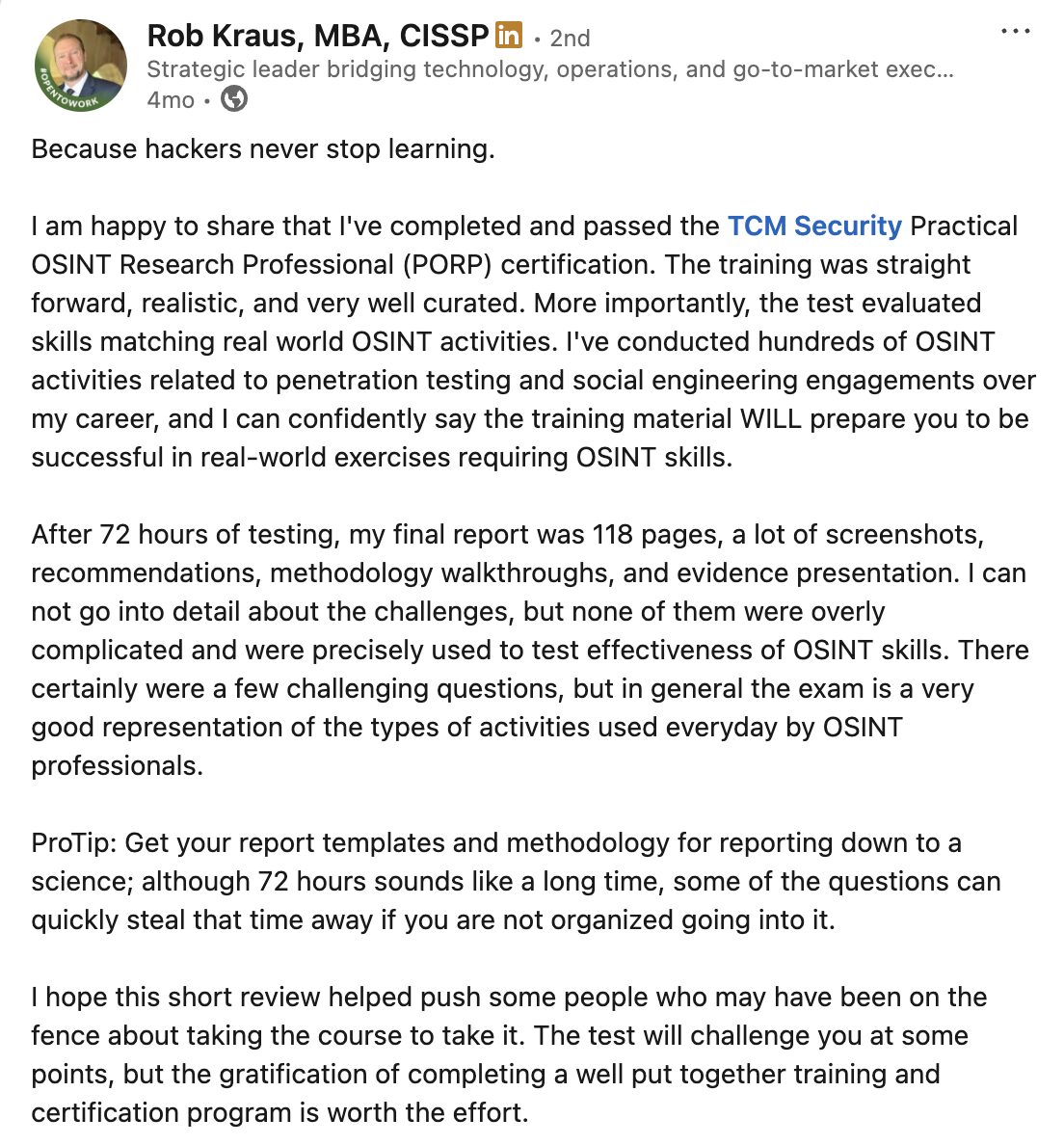Click the paragraph starting 'After 72 hours of testing'
This screenshot has width=1064, height=1145.
530,650
